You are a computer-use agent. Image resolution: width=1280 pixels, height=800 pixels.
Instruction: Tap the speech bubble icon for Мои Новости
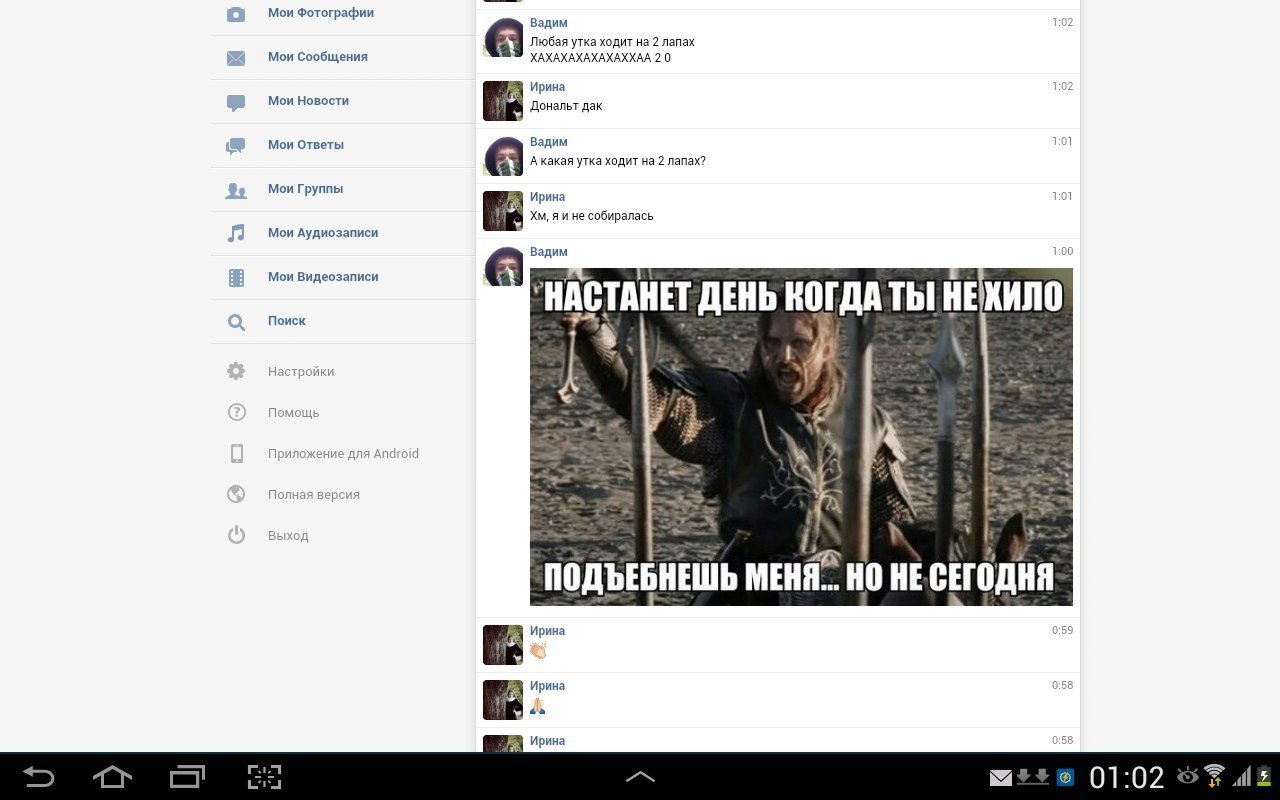coord(236,102)
